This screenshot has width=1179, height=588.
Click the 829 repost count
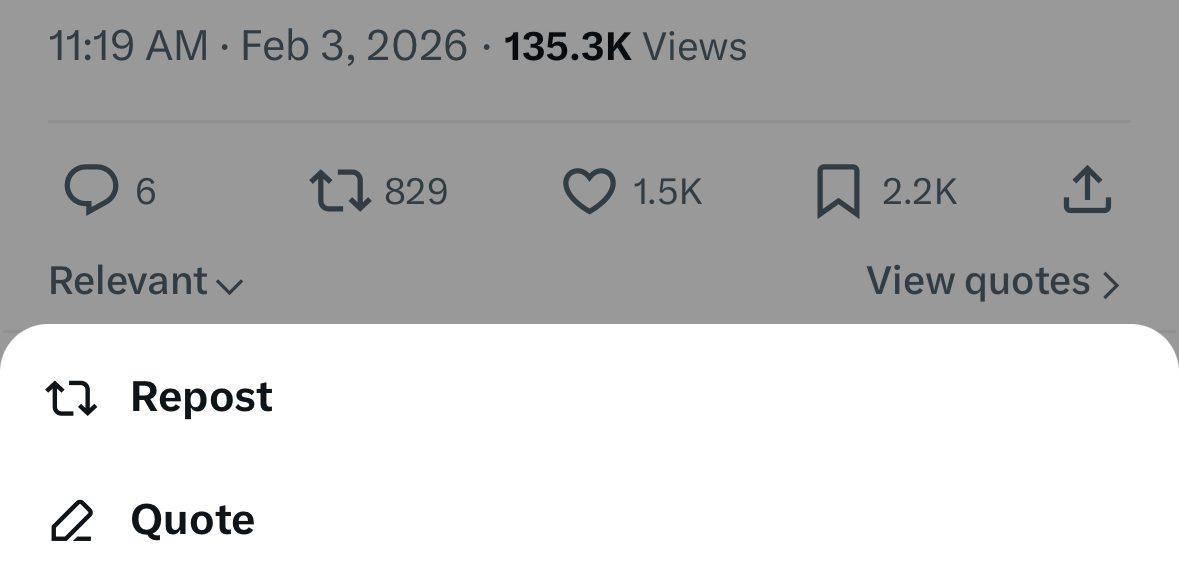(416, 190)
